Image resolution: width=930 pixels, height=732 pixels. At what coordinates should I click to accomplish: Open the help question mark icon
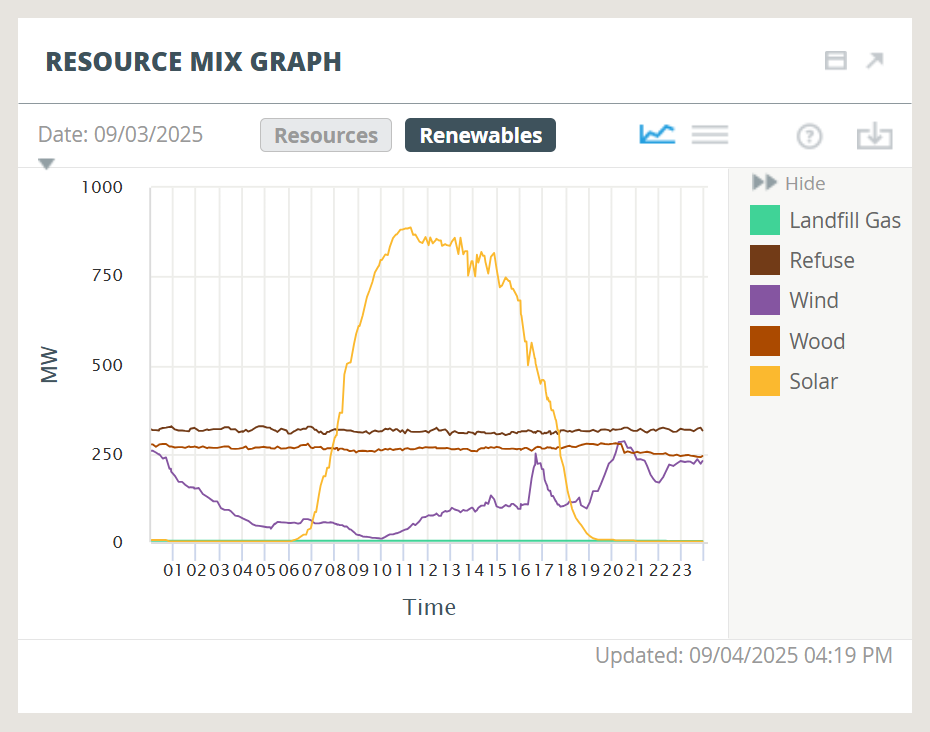809,136
